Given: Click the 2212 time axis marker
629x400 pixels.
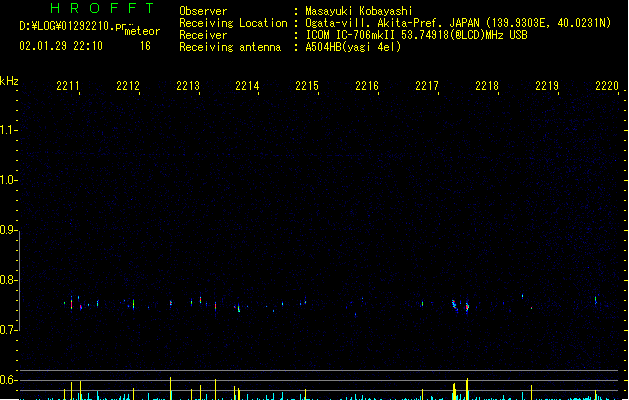Looking at the screenshot, I should pyautogui.click(x=128, y=86).
